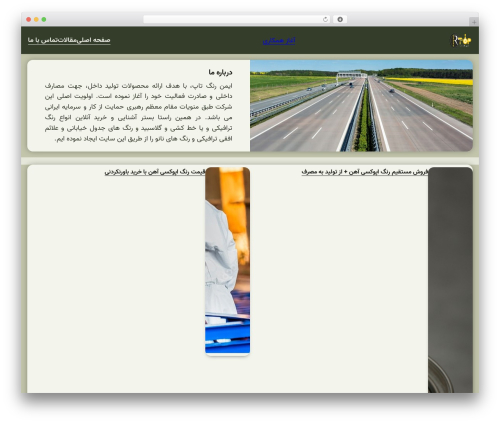Open a new tab with the plus button
Image resolution: width=500 pixels, height=423 pixels.
point(474,22)
